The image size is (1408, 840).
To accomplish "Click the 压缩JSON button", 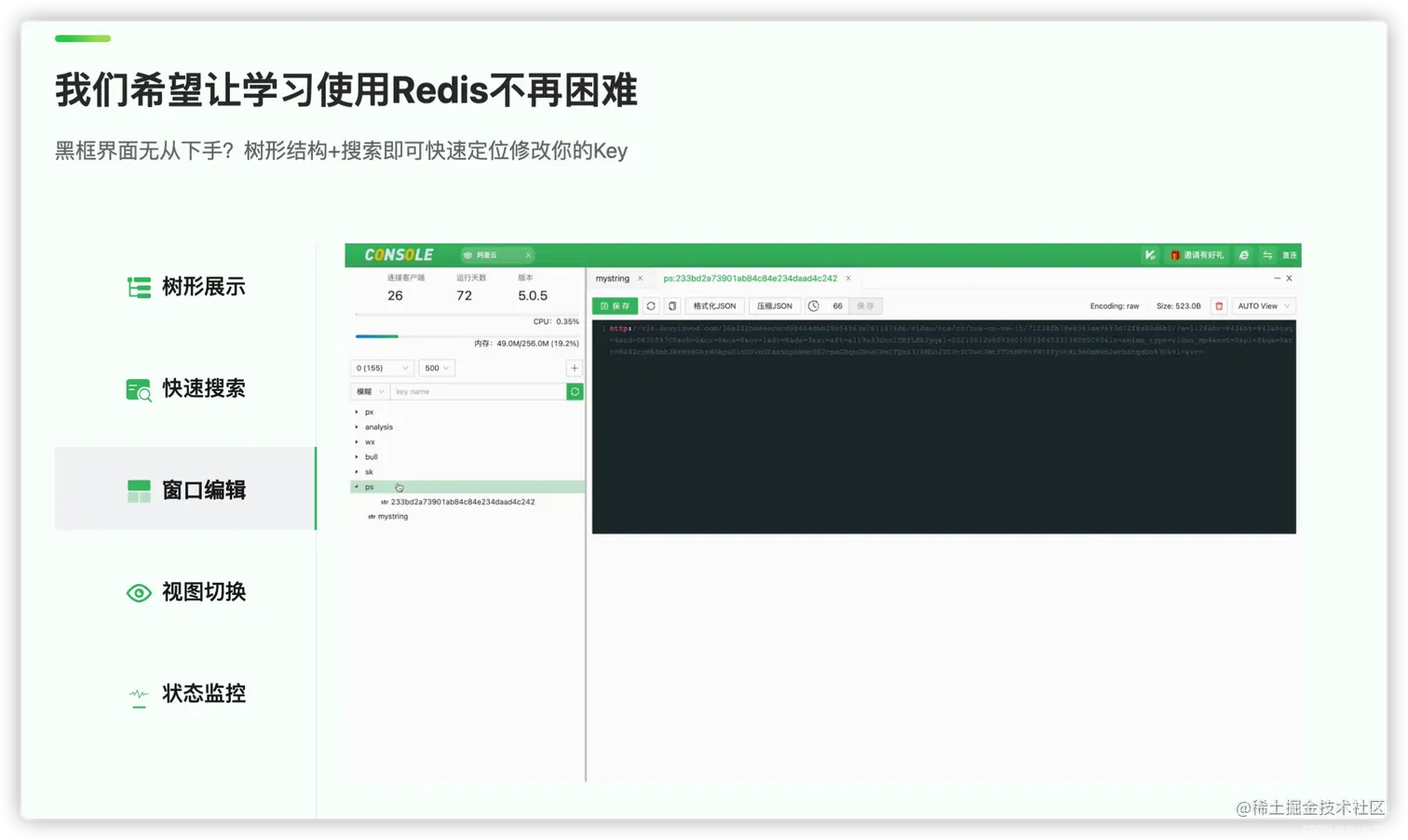I will 775,306.
